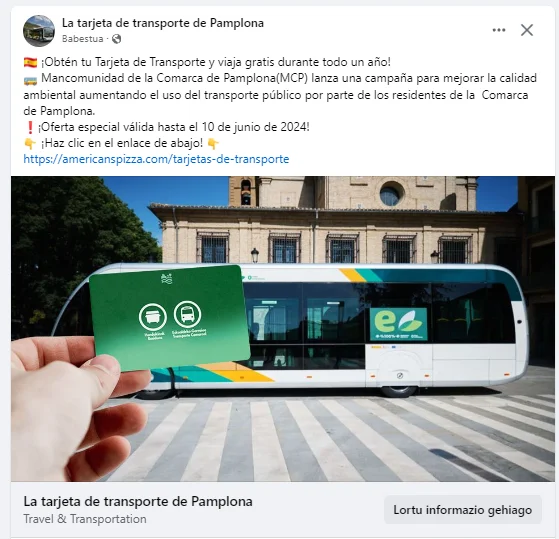Click the ad headline below the image
This screenshot has width=559, height=539.
[x=138, y=501]
